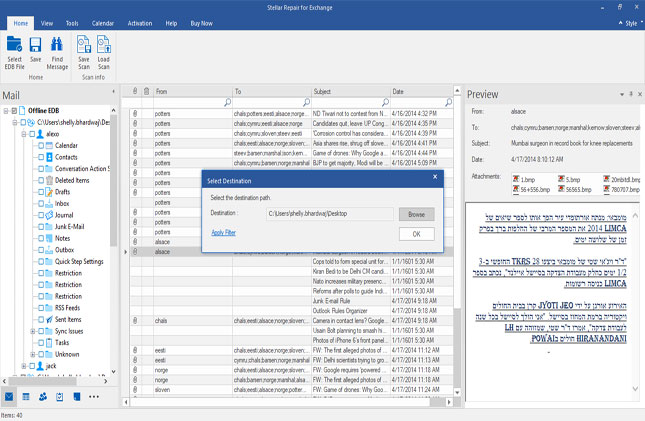
Task: Click the more options ellipsis in bottom bar
Action: pyautogui.click(x=94, y=397)
